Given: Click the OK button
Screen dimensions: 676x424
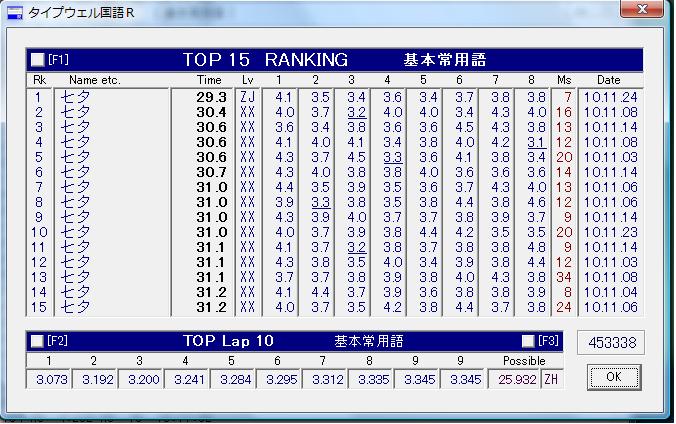Looking at the screenshot, I should (613, 377).
